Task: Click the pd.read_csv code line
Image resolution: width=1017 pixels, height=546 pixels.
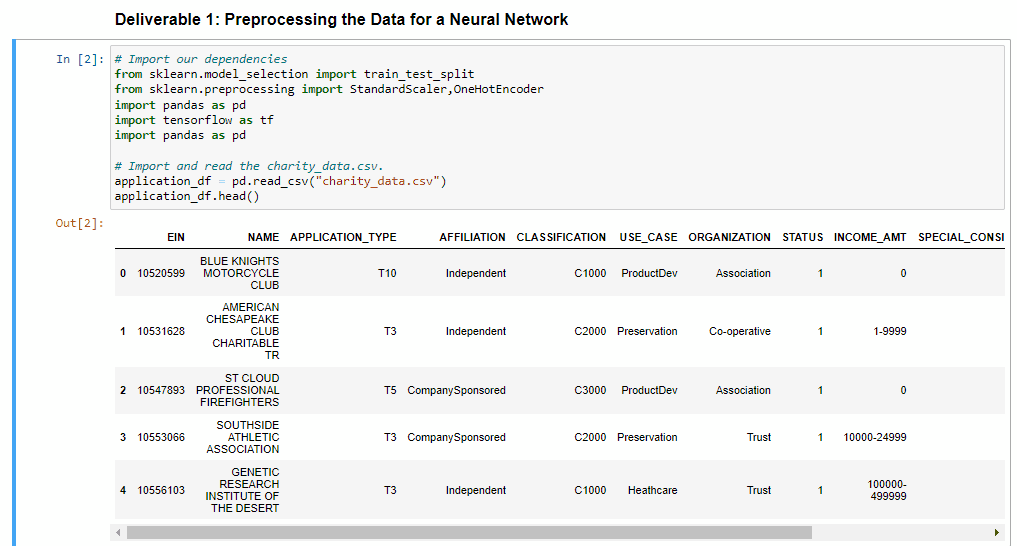Action: 280,181
